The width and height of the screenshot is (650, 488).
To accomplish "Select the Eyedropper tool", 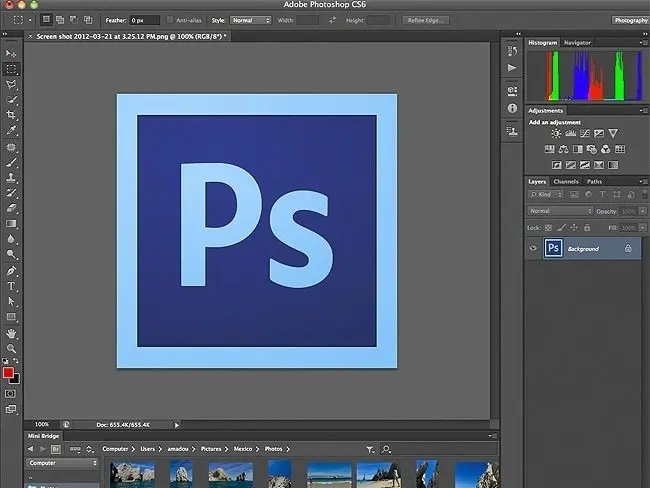I will point(11,131).
